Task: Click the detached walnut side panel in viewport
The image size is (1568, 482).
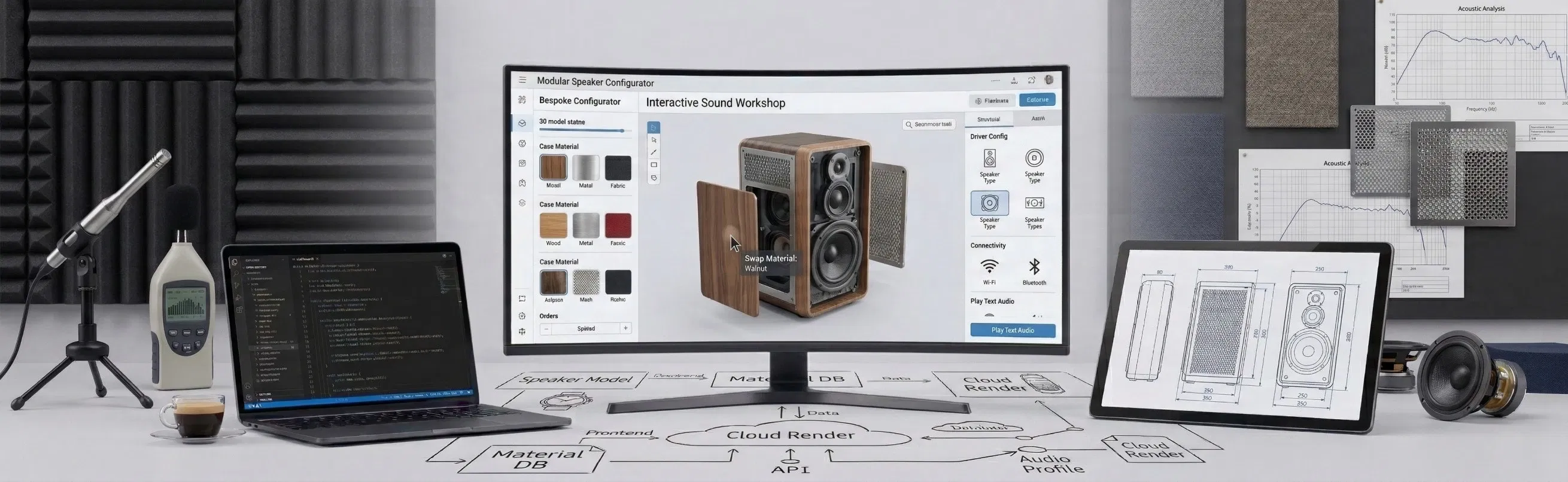Action: pyautogui.click(x=727, y=248)
